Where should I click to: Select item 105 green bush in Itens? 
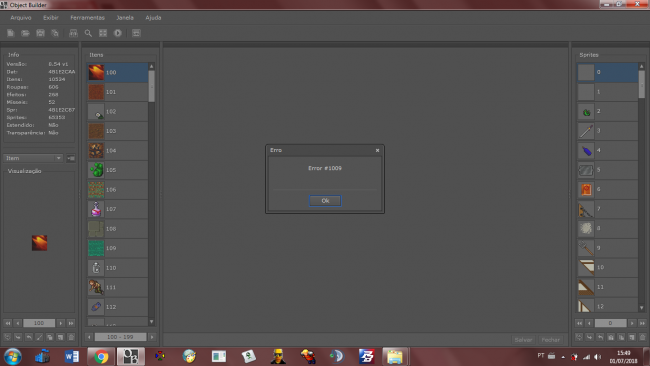[117, 170]
